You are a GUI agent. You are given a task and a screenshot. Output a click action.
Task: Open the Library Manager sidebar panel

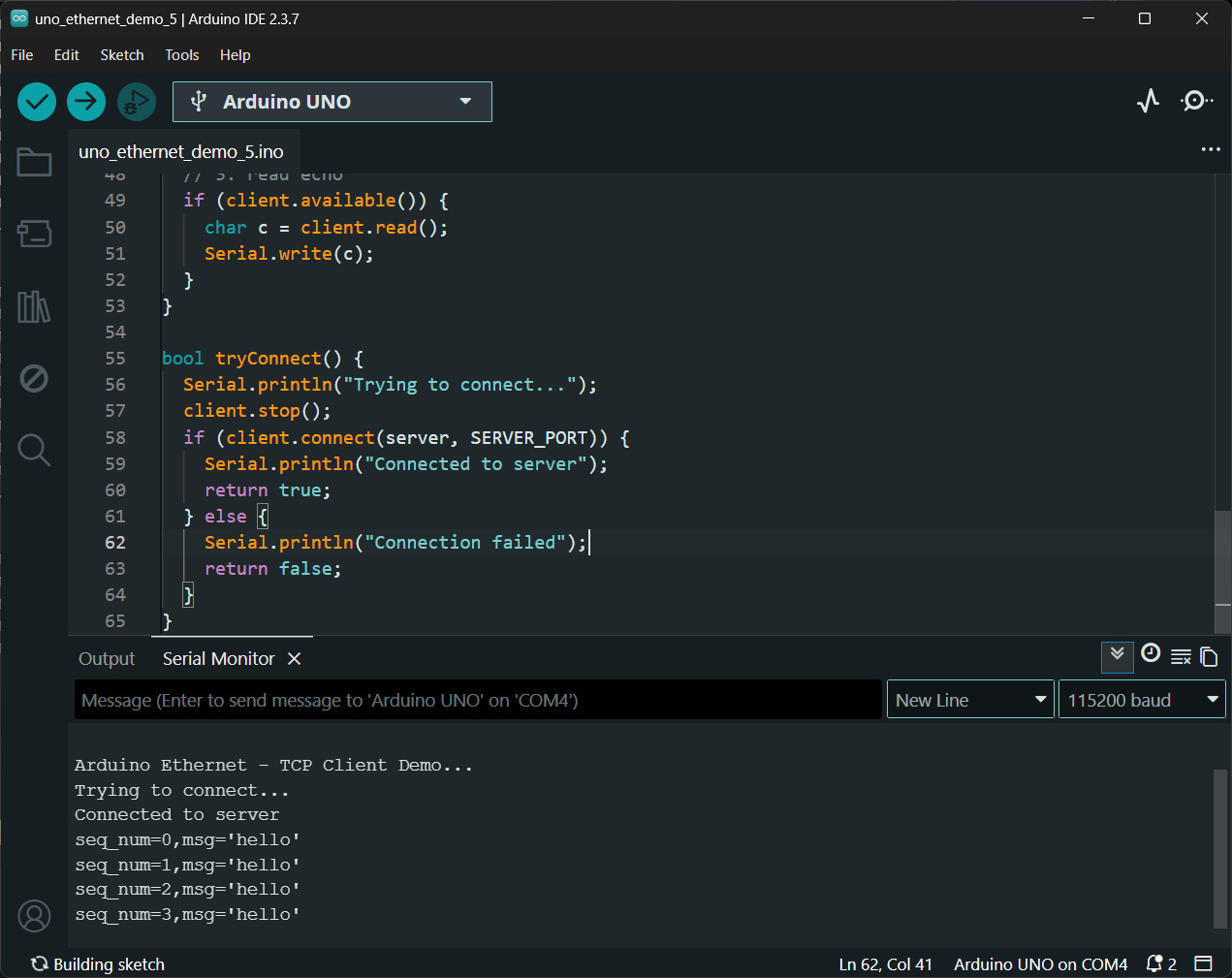(34, 307)
